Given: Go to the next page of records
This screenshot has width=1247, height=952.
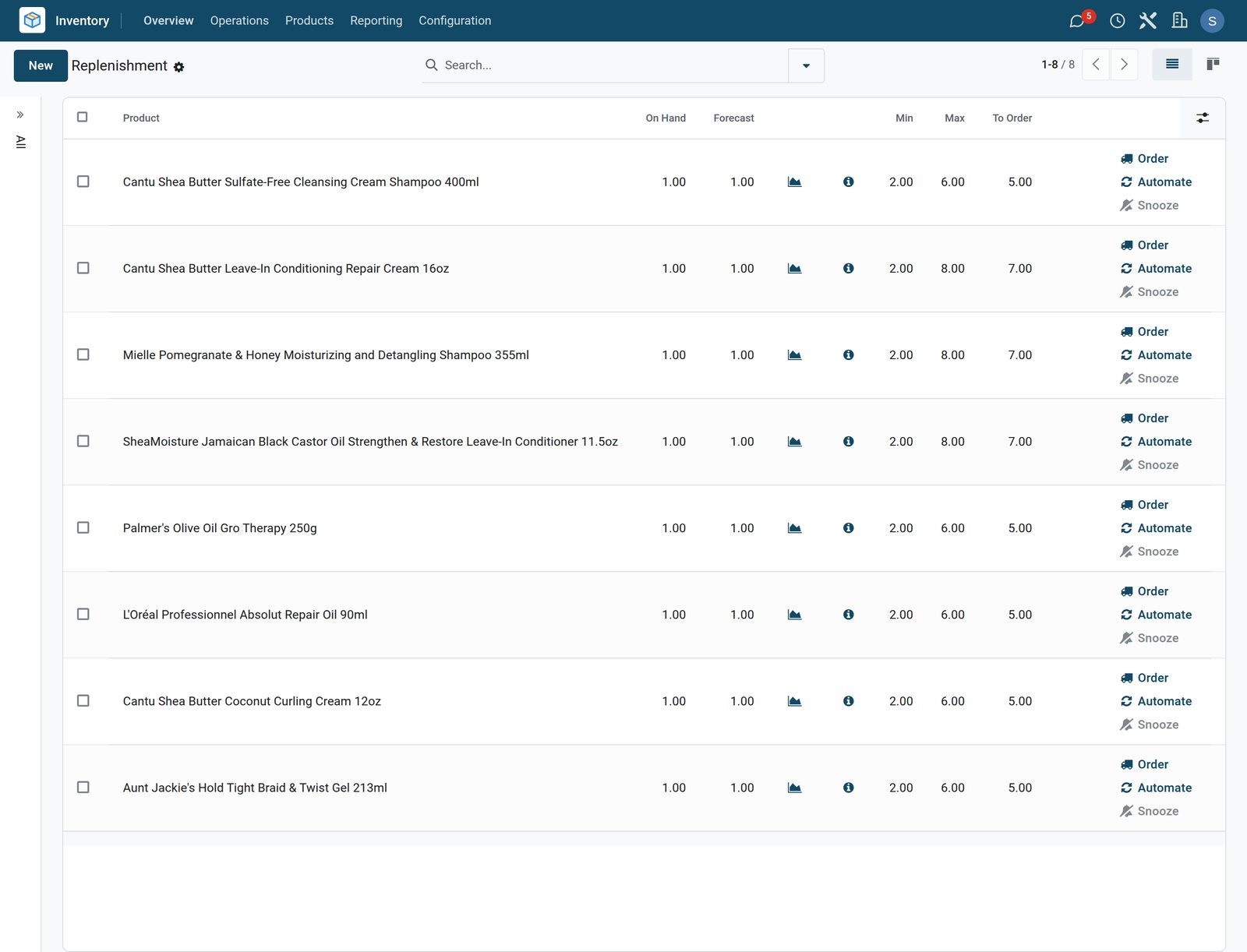Looking at the screenshot, I should pos(1124,65).
